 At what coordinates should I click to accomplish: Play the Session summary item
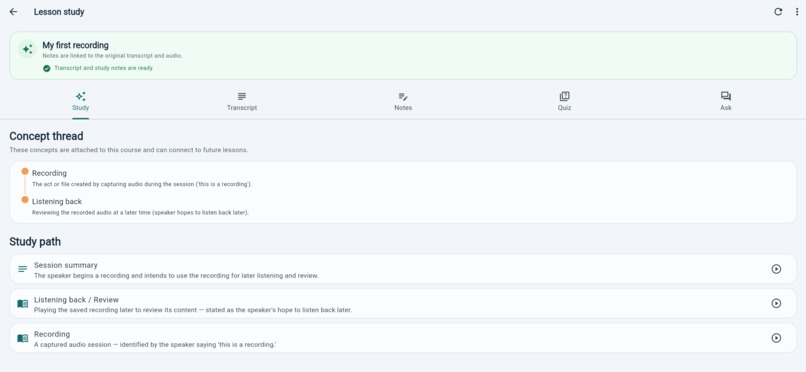776,269
